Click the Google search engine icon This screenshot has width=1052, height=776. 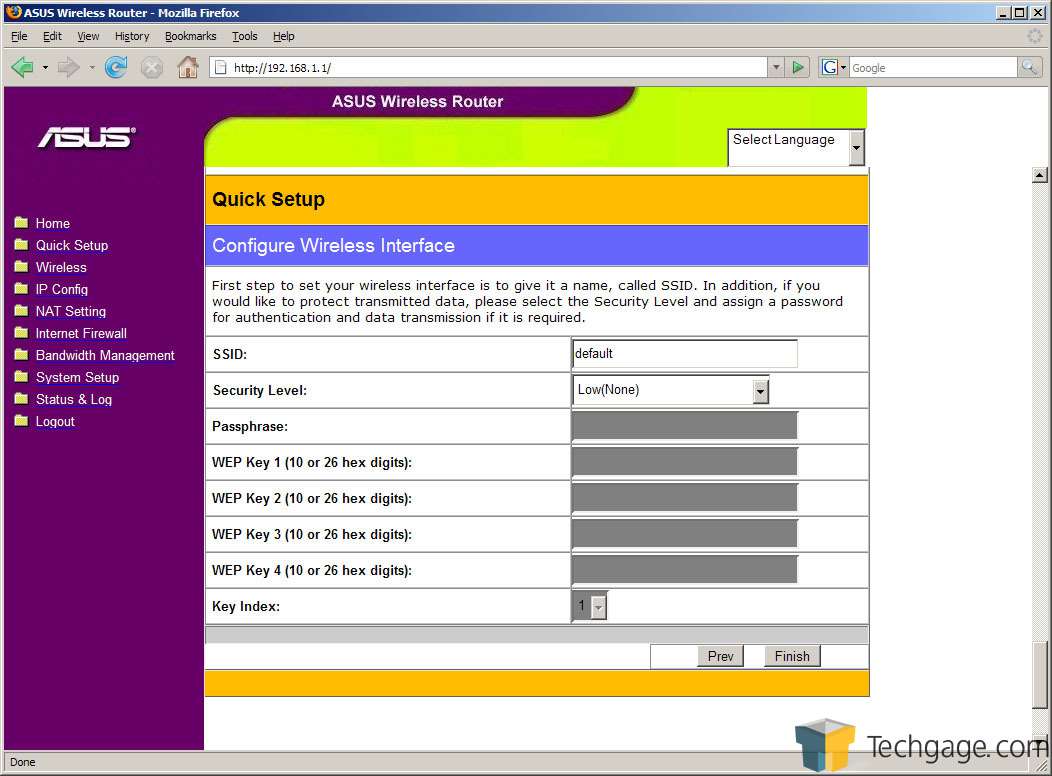pyautogui.click(x=829, y=67)
